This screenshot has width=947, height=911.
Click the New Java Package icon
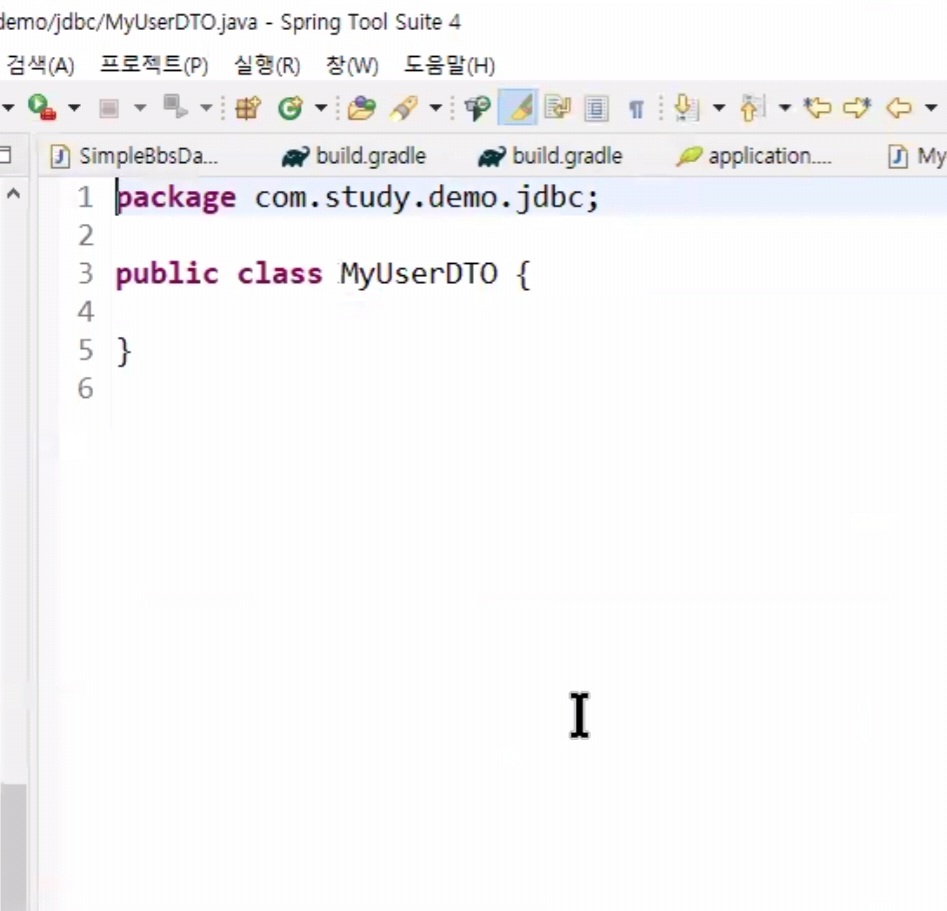pos(248,108)
